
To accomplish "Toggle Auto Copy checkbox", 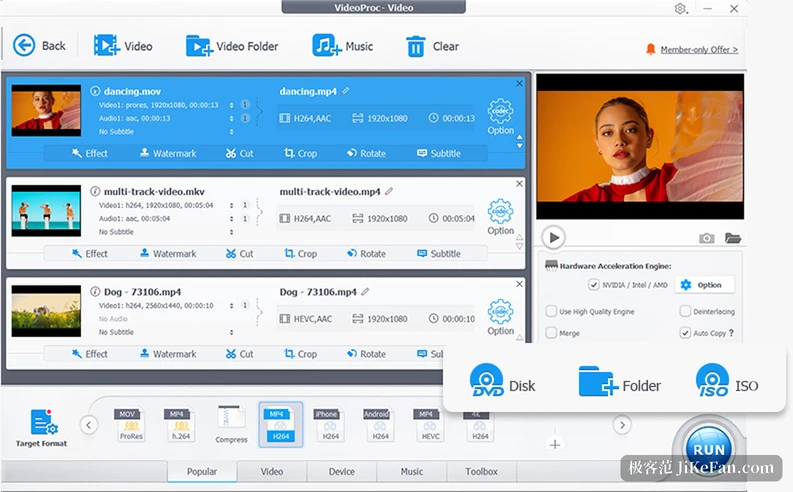I will click(x=685, y=333).
